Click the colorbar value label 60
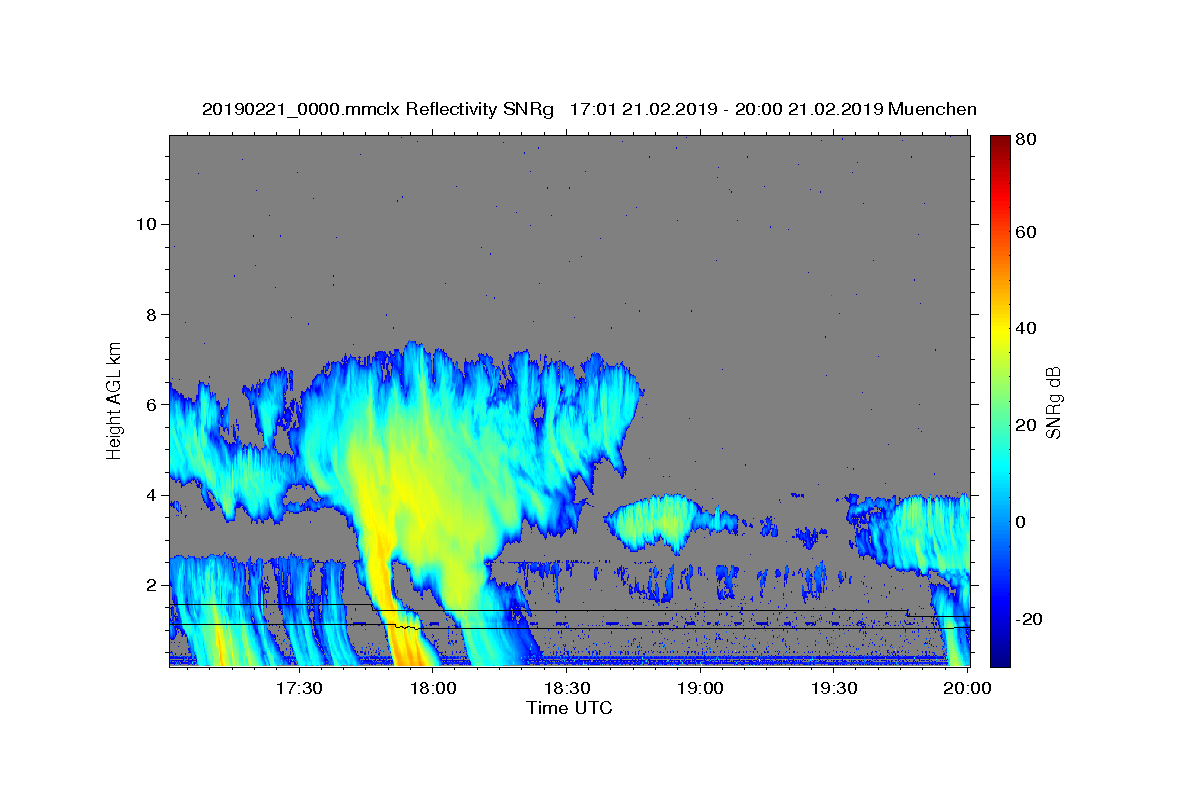This screenshot has height=800, width=1200. (x=1027, y=233)
